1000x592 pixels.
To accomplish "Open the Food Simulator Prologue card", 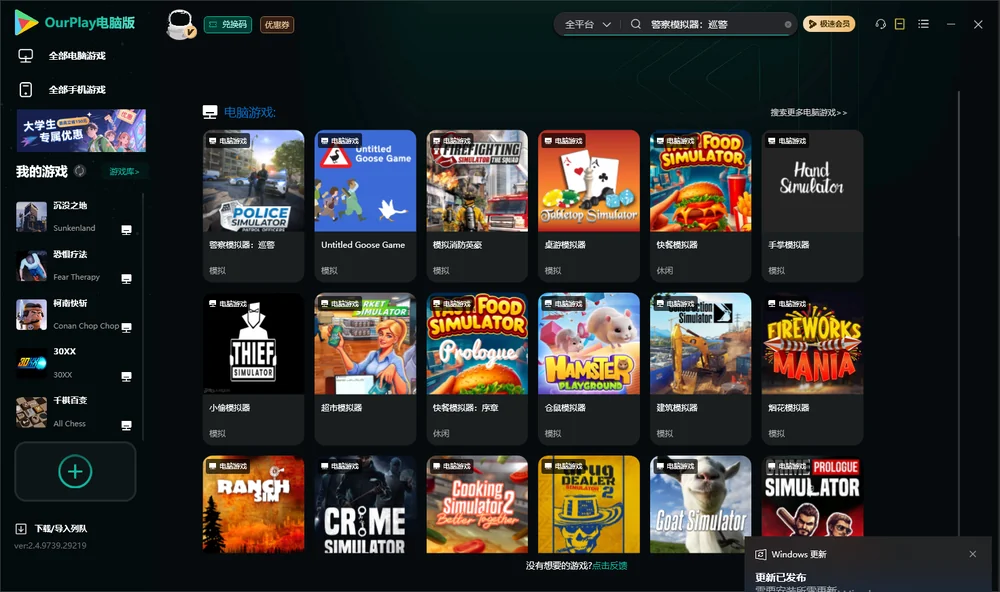I will coord(477,369).
